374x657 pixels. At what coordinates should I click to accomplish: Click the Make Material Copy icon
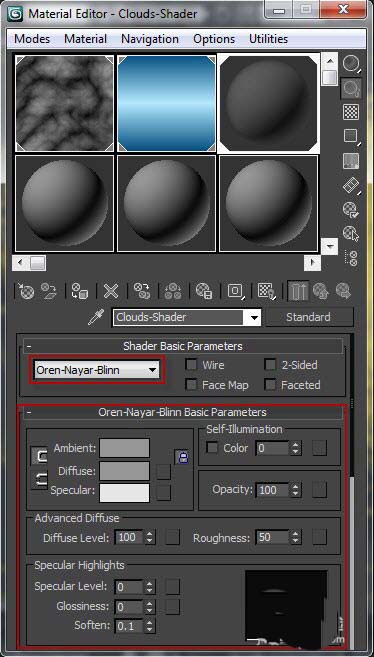pos(142,291)
